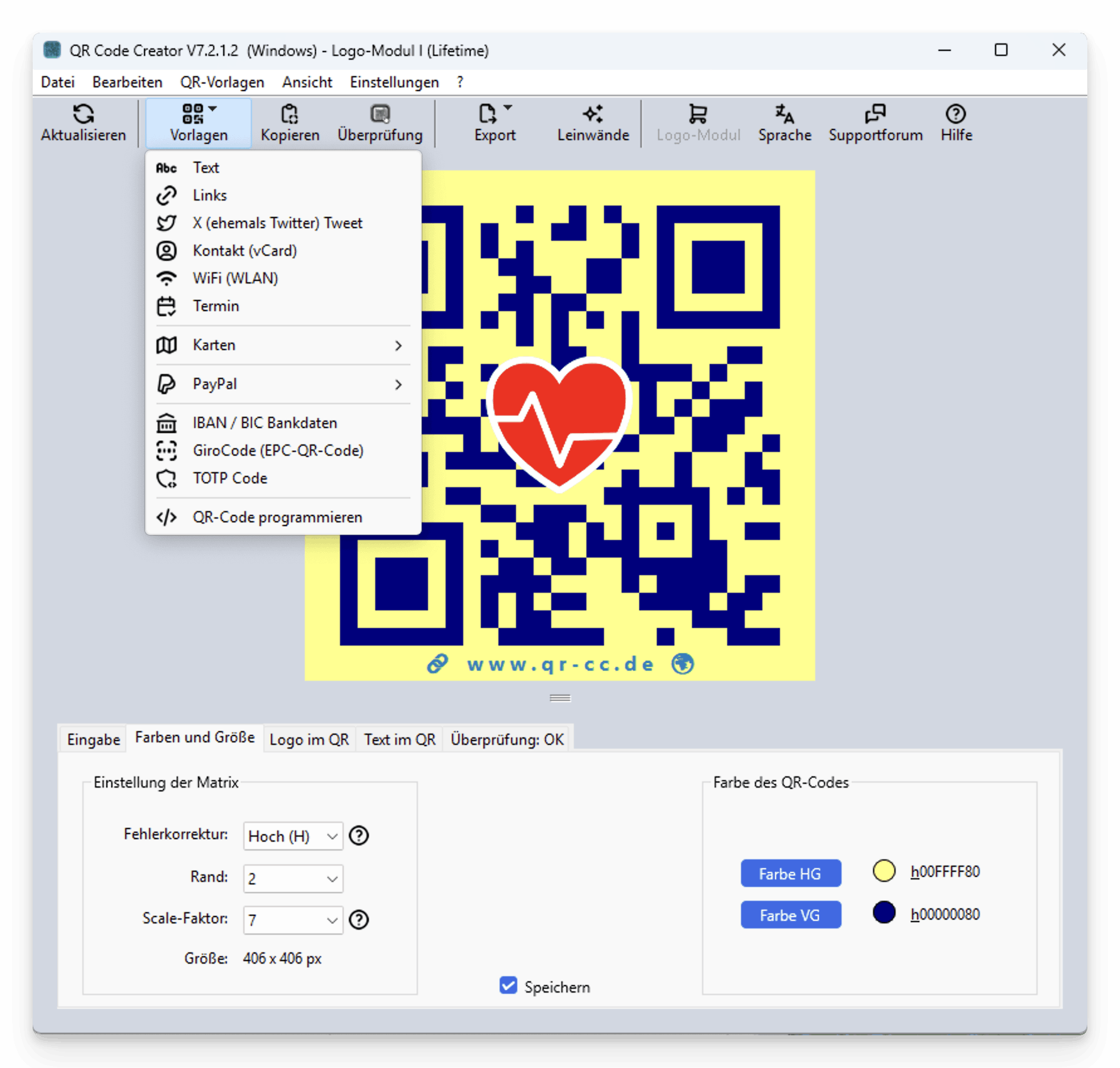This screenshot has width=1120, height=1068.
Task: Open the QR-Vorlagen menu
Action: [x=222, y=82]
